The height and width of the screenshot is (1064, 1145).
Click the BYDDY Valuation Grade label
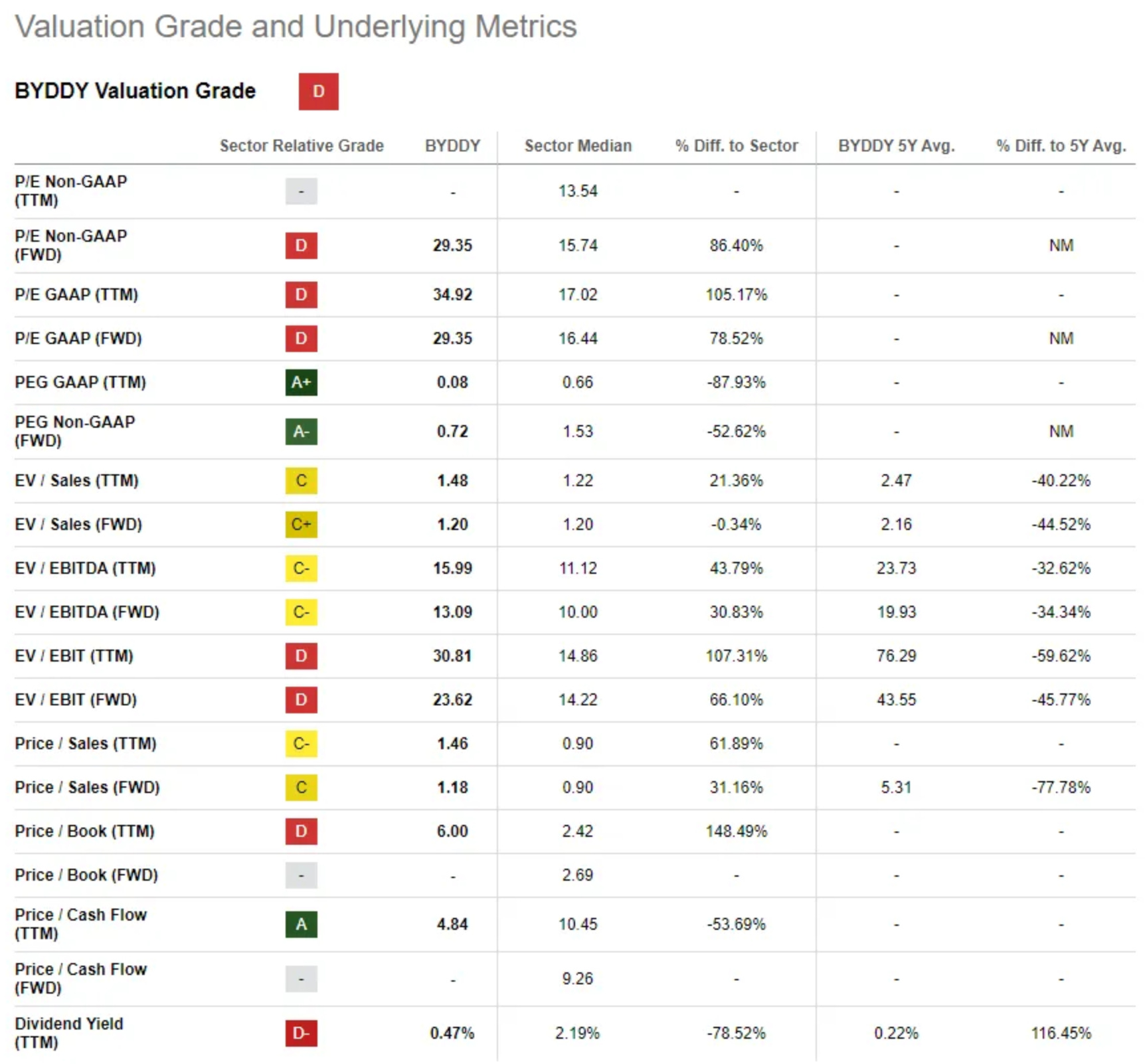click(x=135, y=91)
